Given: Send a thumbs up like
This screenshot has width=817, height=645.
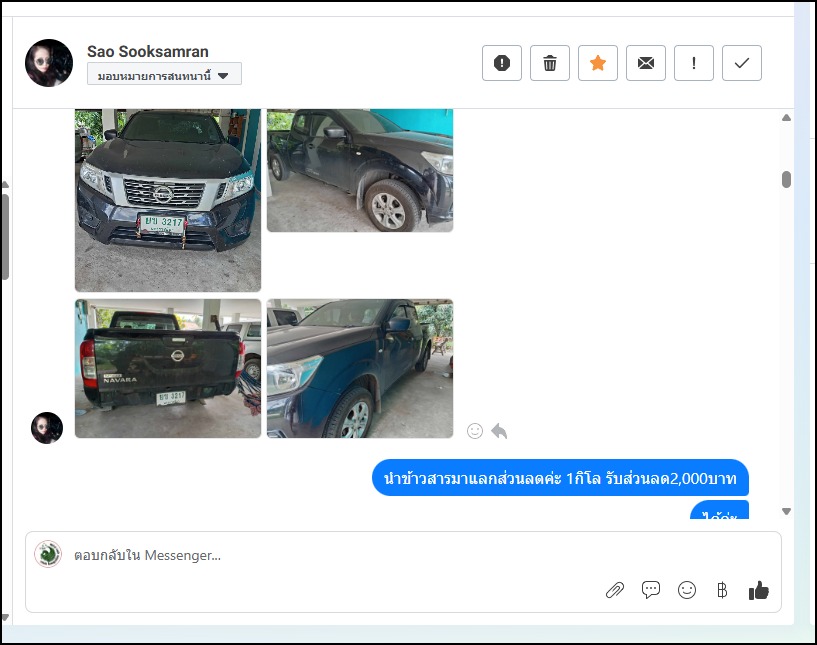Looking at the screenshot, I should click(759, 590).
